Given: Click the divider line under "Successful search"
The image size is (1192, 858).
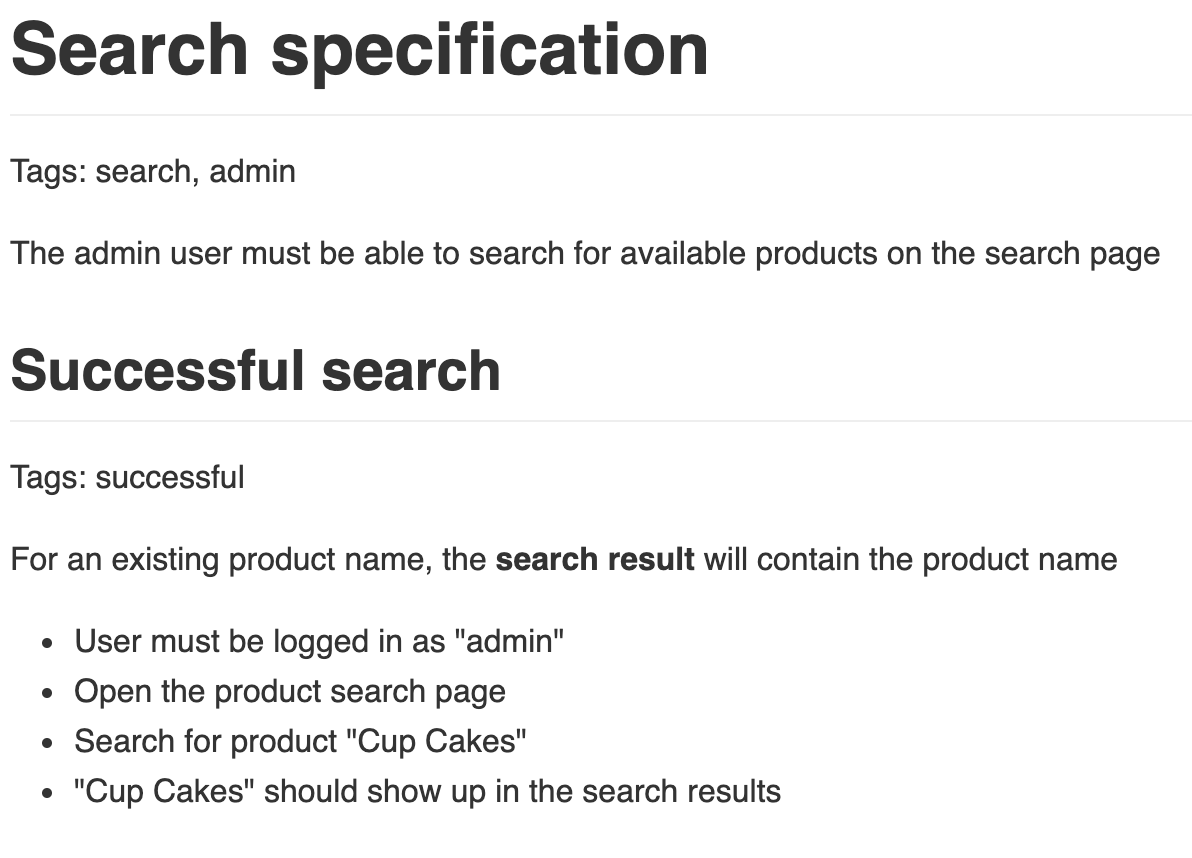Looking at the screenshot, I should click(x=600, y=421).
